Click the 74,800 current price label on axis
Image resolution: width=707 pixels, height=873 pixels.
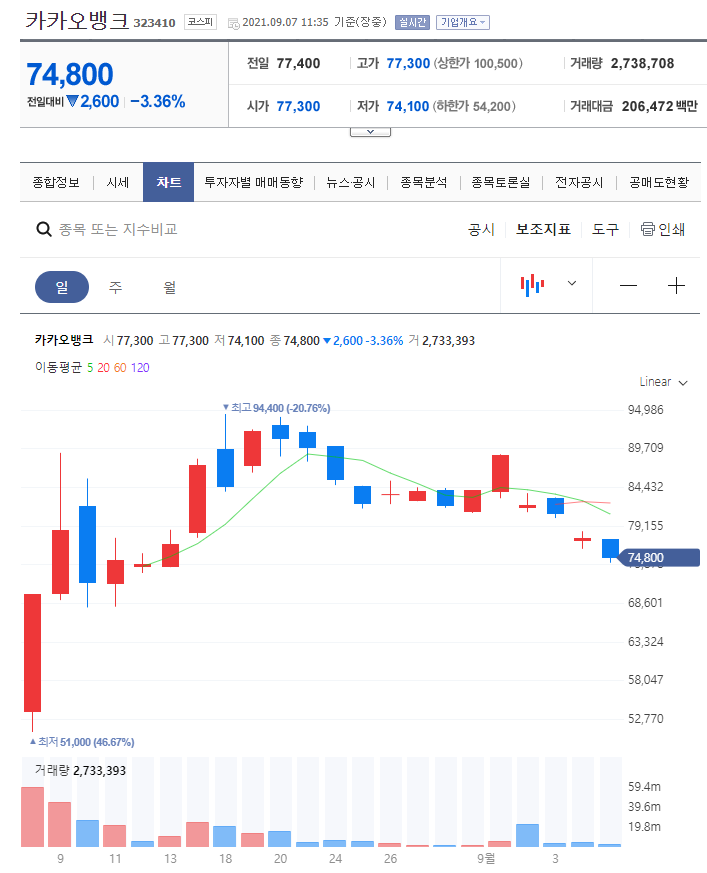pyautogui.click(x=659, y=557)
